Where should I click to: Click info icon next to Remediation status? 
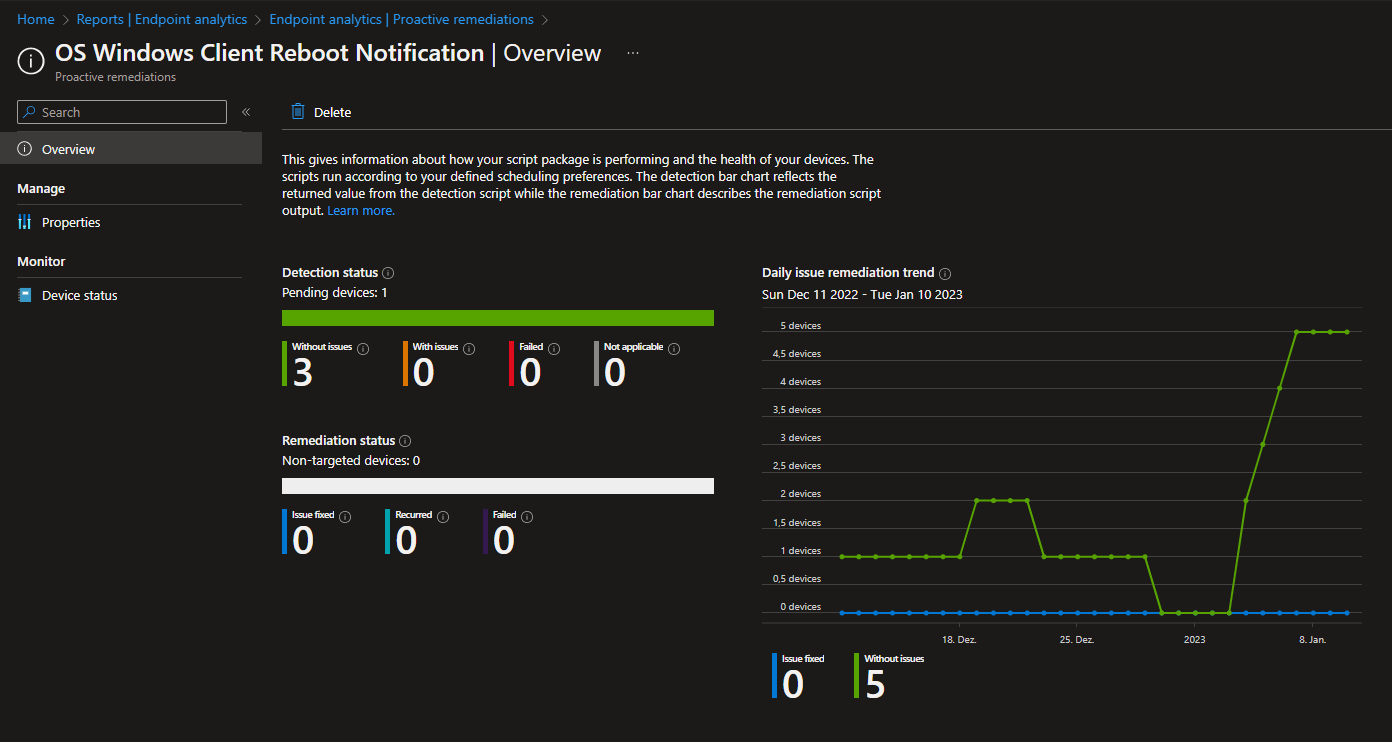click(x=404, y=441)
